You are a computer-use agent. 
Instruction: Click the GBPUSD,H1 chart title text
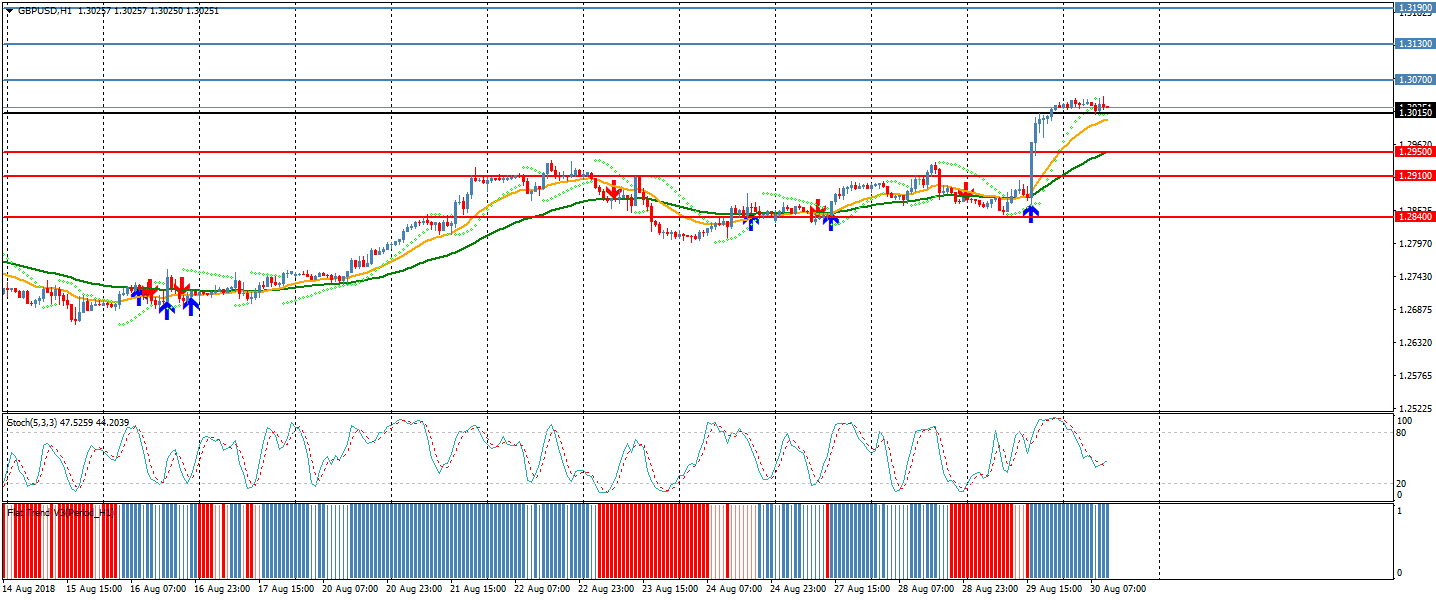tap(48, 10)
